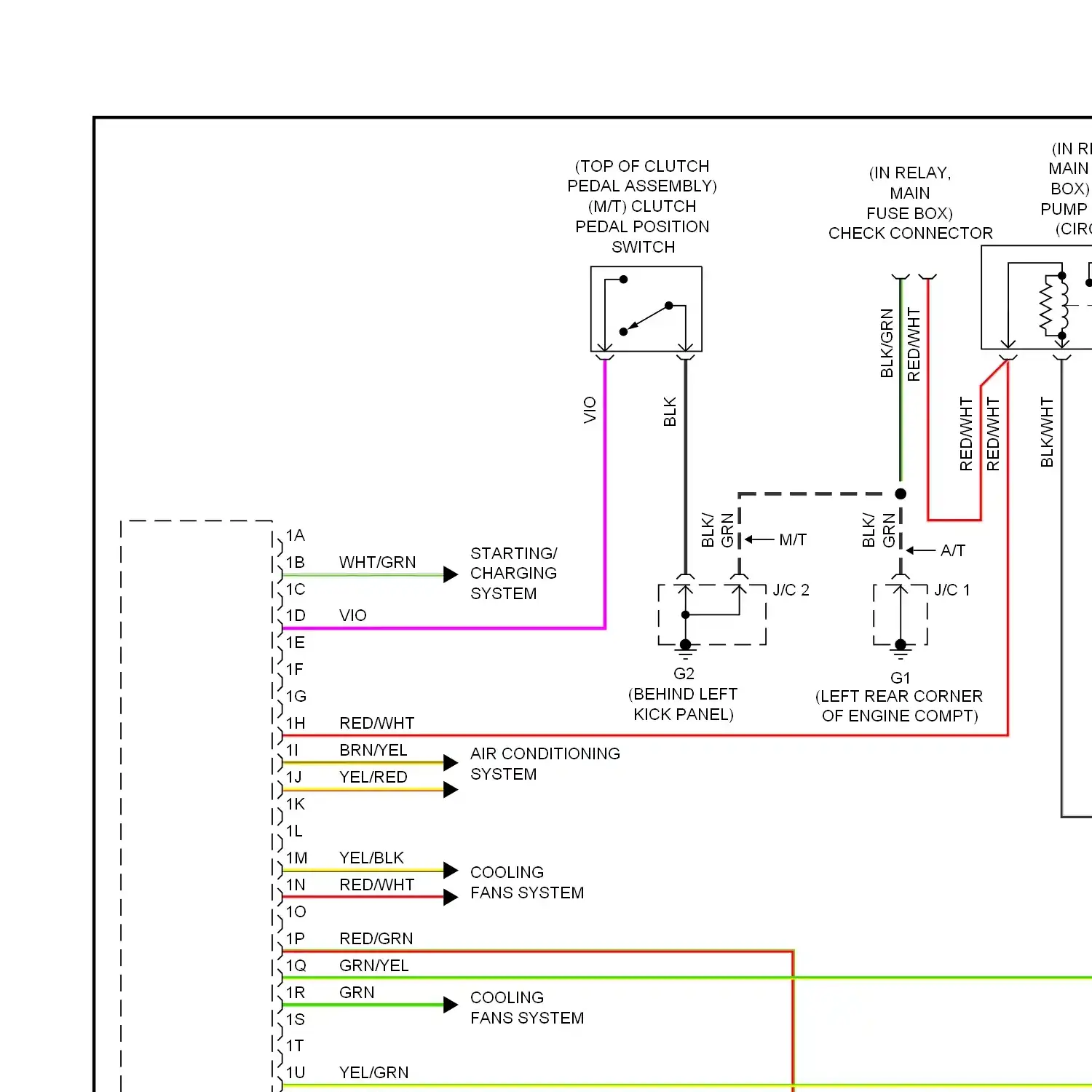The height and width of the screenshot is (1092, 1092).
Task: Select the G1 label
Action: pyautogui.click(x=900, y=678)
